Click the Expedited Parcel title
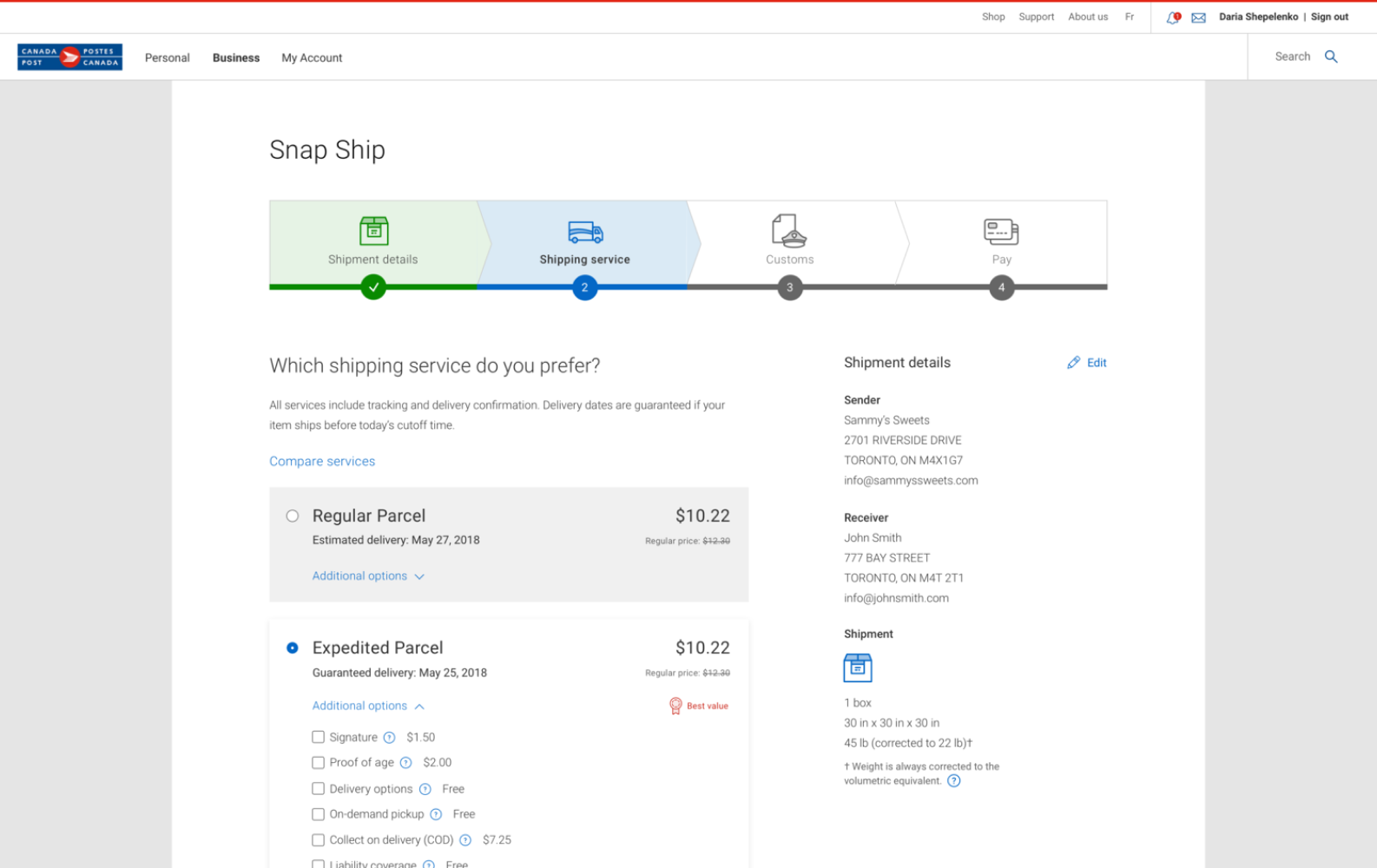1377x868 pixels. tap(378, 648)
